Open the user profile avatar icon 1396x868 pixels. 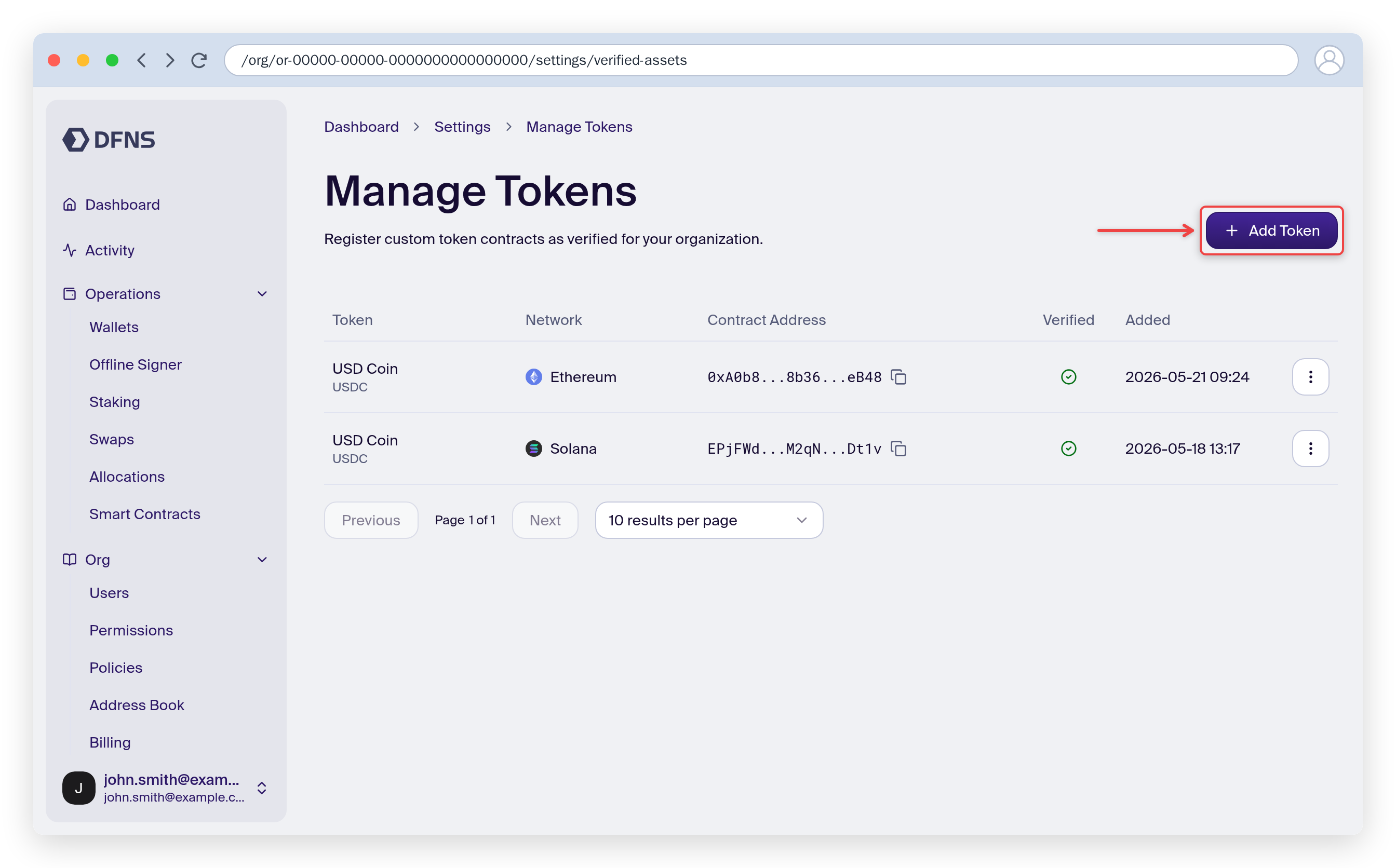pyautogui.click(x=1328, y=60)
